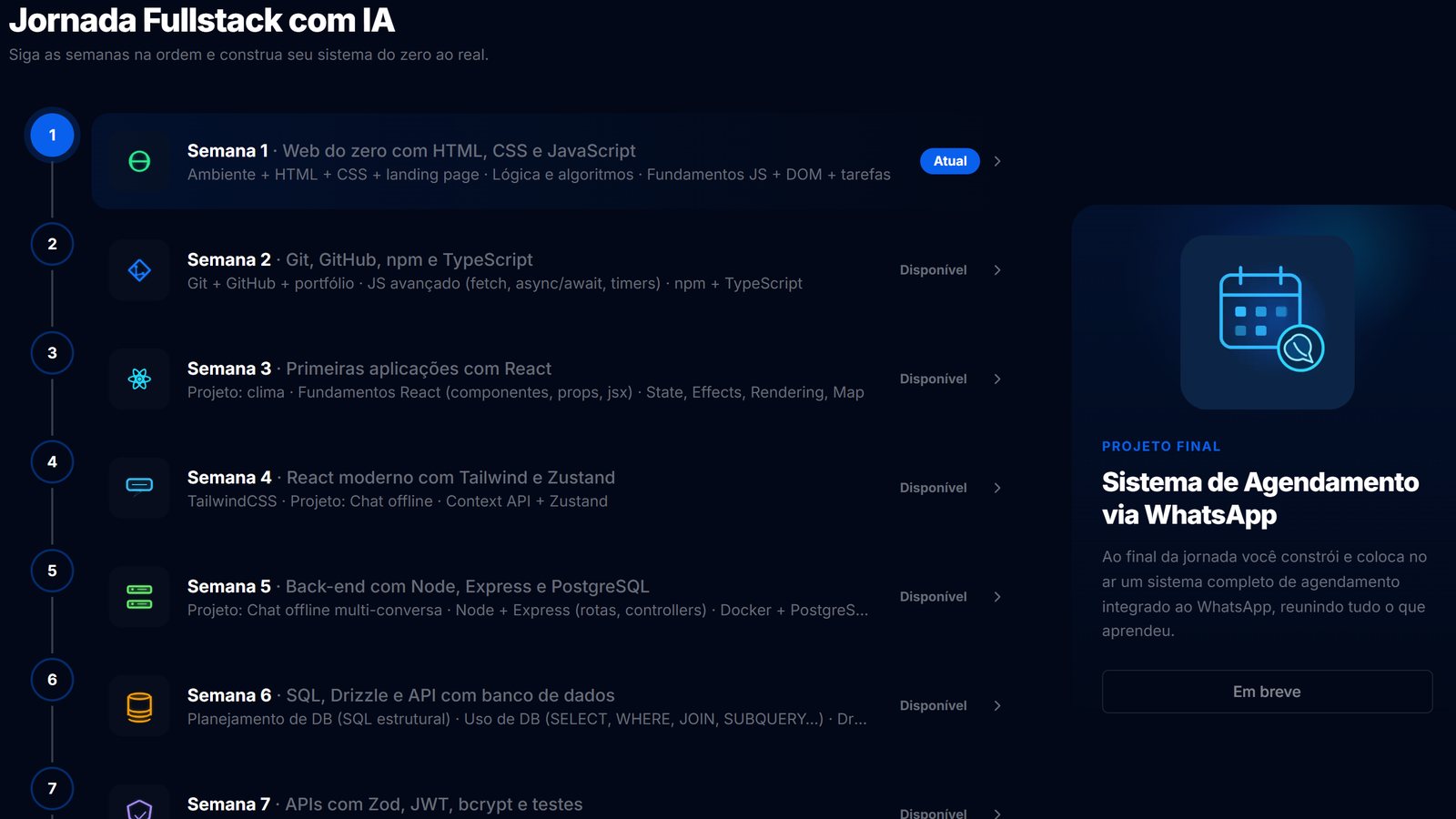
Task: Click the Atual badge on Semana 1
Action: pyautogui.click(x=950, y=161)
